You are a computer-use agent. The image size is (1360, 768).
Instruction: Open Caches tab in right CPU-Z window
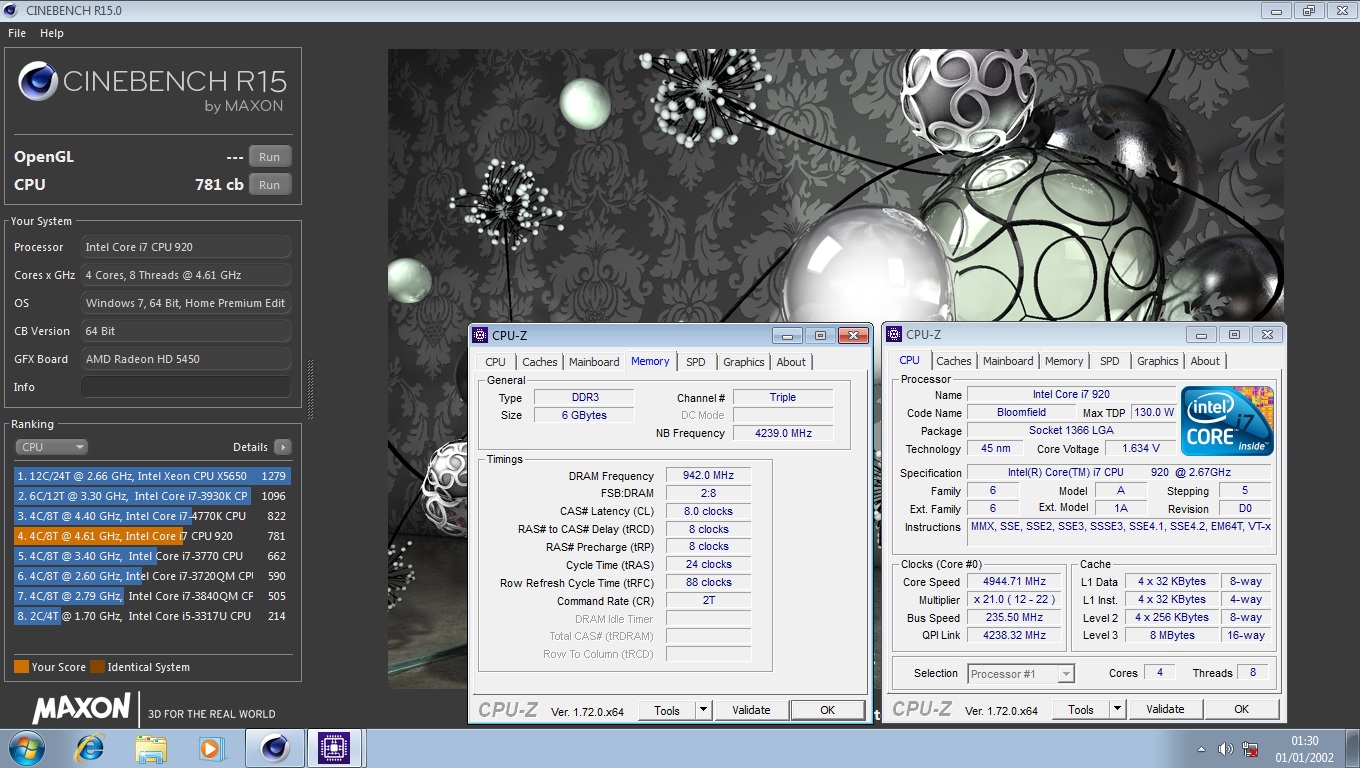click(x=954, y=361)
